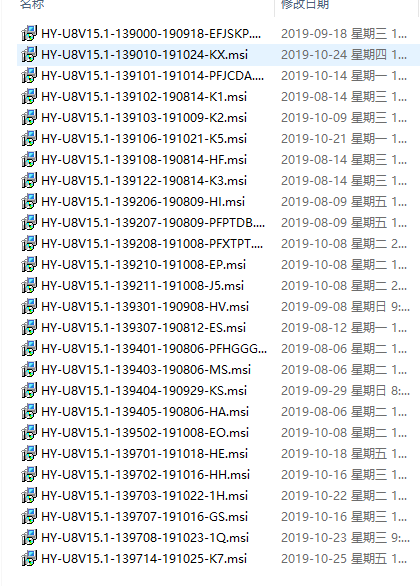Click the icon next to 139206-190809-HI.msi
The height and width of the screenshot is (586, 420).
(29, 201)
